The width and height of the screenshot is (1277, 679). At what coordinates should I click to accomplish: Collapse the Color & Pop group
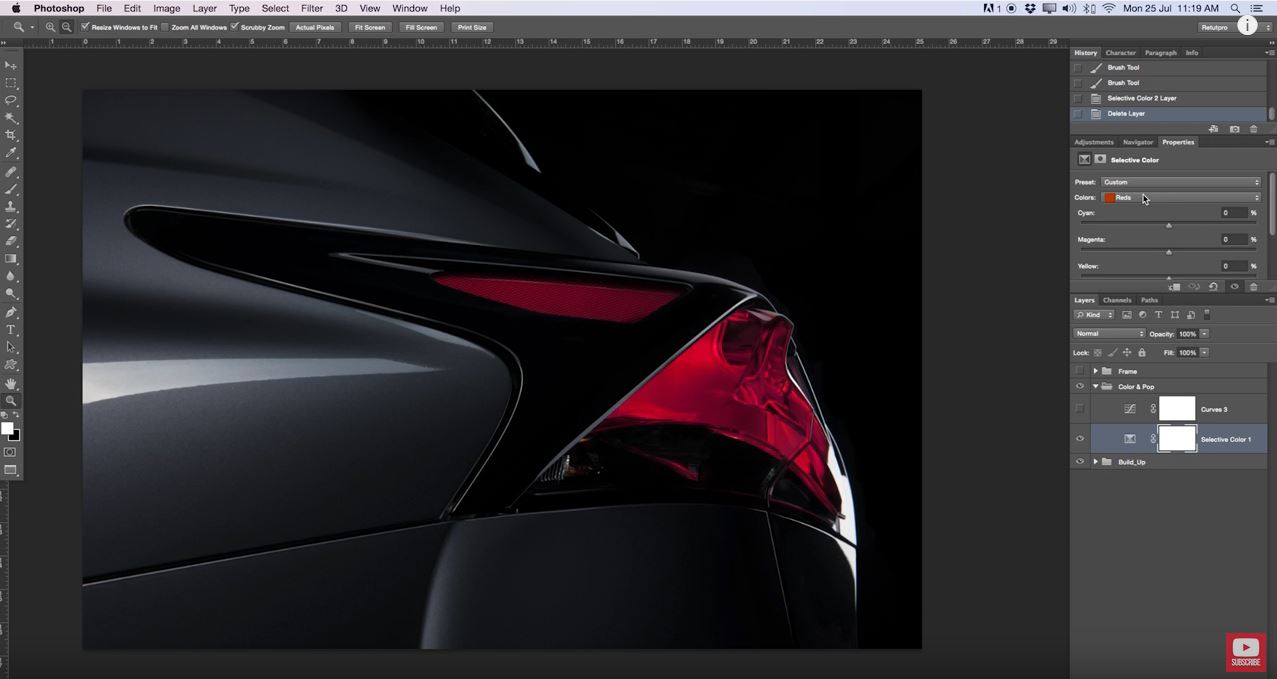pos(1094,386)
